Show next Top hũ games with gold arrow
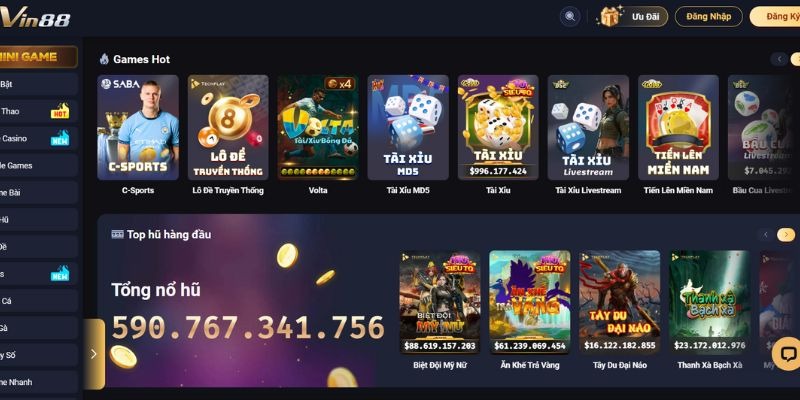The height and width of the screenshot is (400, 800). [x=786, y=235]
